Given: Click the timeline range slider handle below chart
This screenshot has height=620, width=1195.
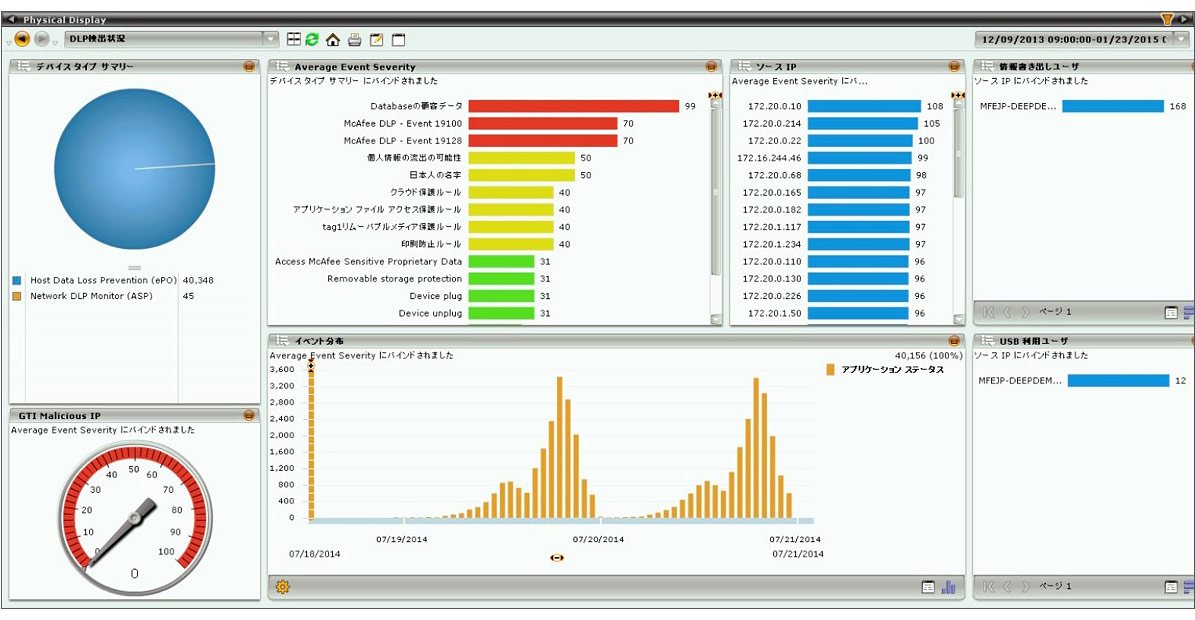Looking at the screenshot, I should (x=557, y=558).
